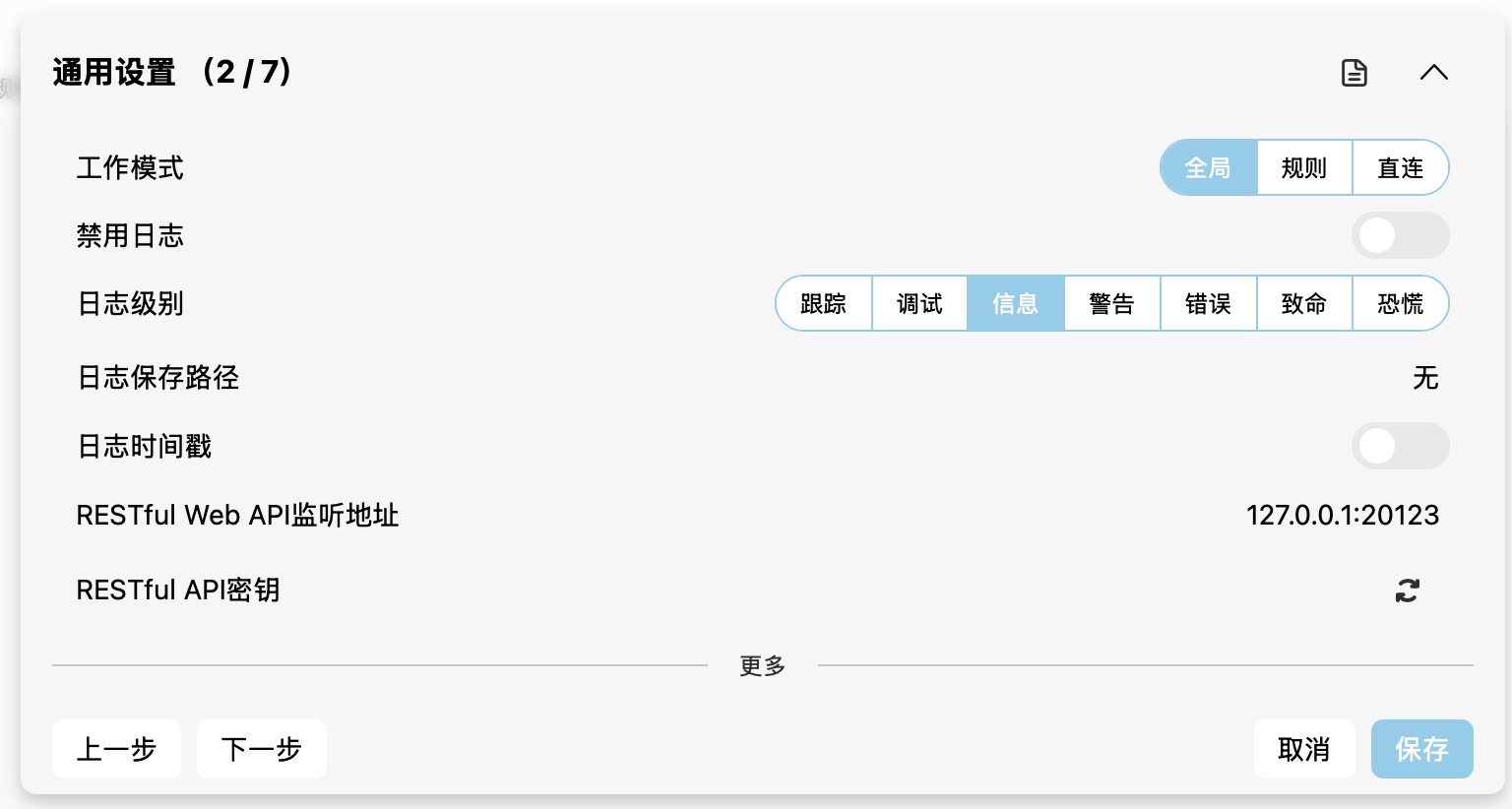Pick 错误 log level
Screen dimensions: 1512x809
(1208, 304)
